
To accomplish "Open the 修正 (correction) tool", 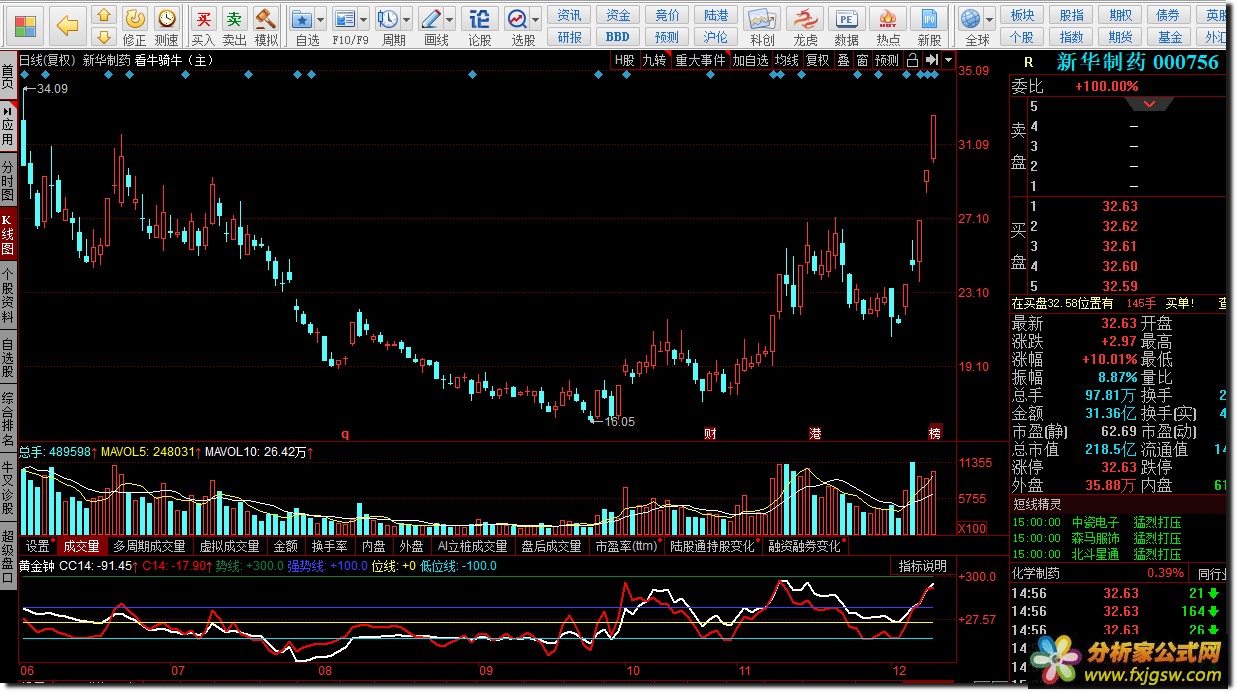I will click(135, 26).
